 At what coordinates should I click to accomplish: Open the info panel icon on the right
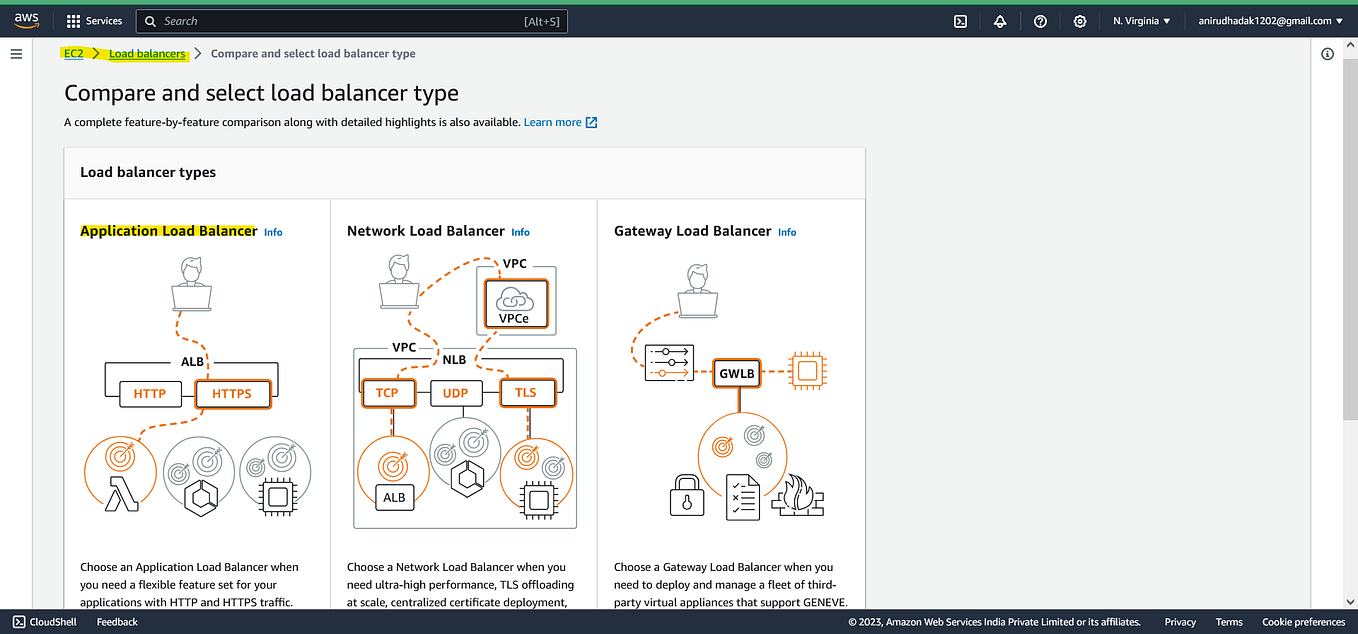coord(1327,53)
